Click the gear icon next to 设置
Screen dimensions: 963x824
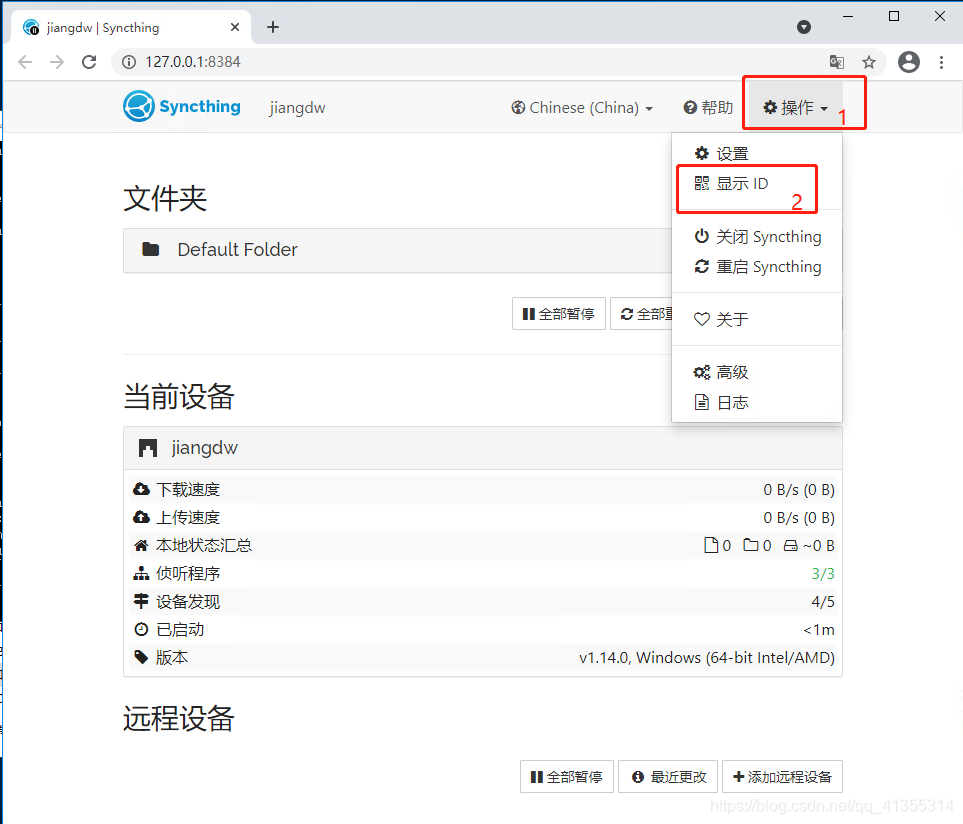[x=701, y=153]
